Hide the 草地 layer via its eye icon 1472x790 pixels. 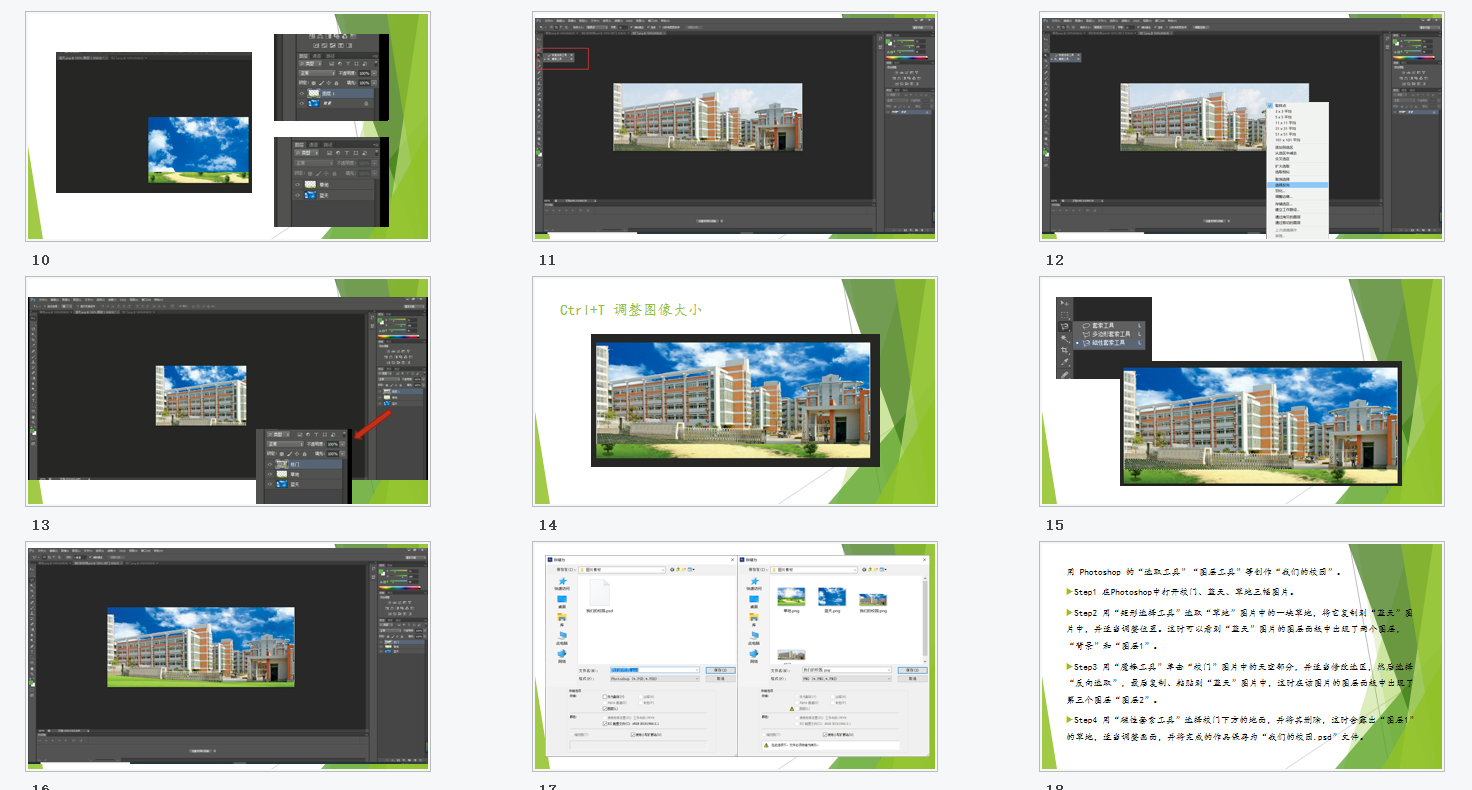pos(298,185)
